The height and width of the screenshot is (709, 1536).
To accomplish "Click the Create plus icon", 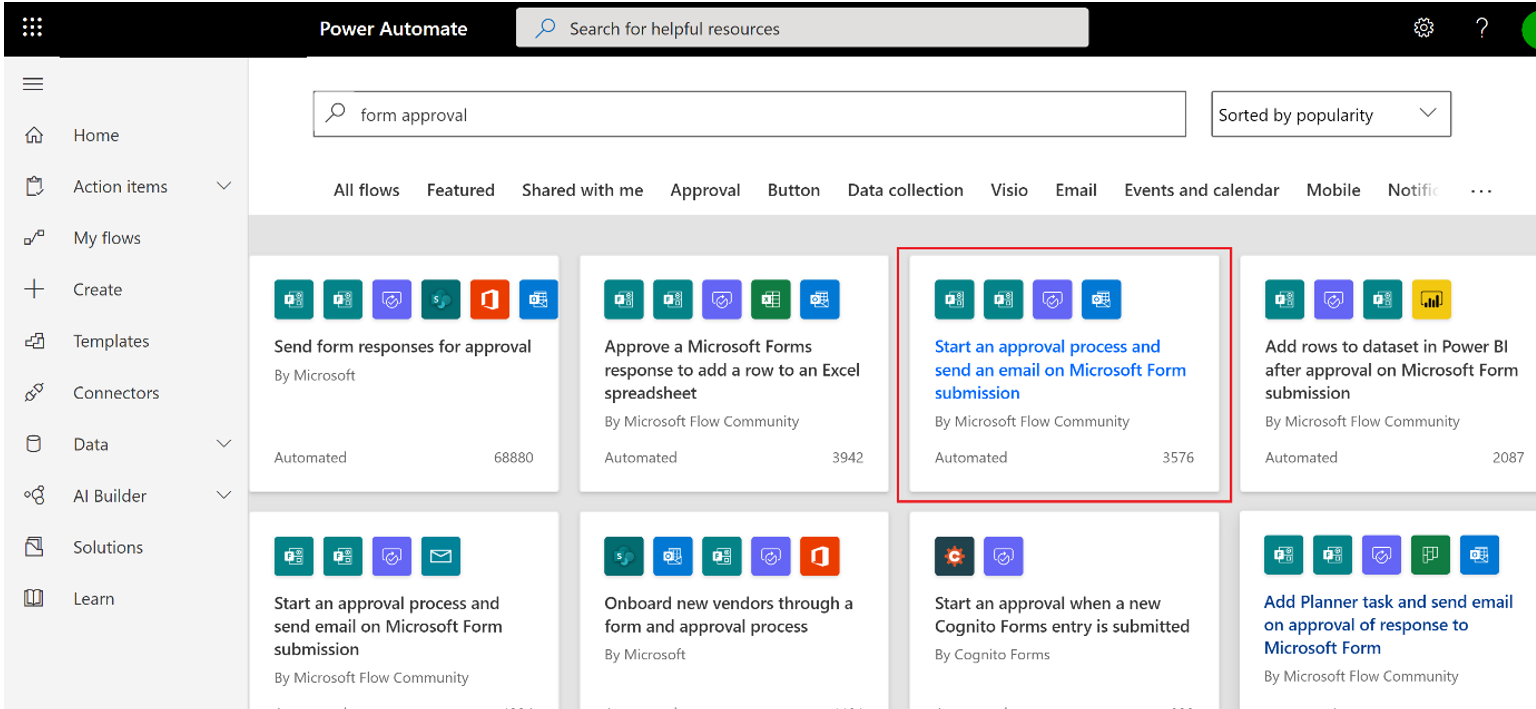I will (34, 289).
